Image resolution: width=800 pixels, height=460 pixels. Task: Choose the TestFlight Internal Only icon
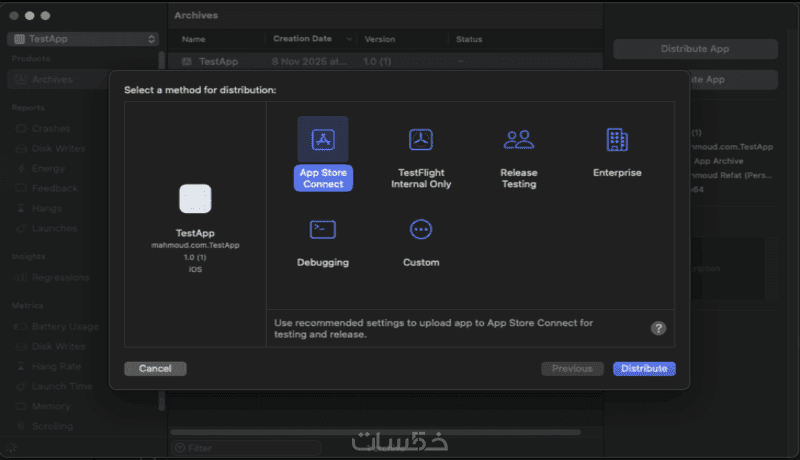(421, 139)
